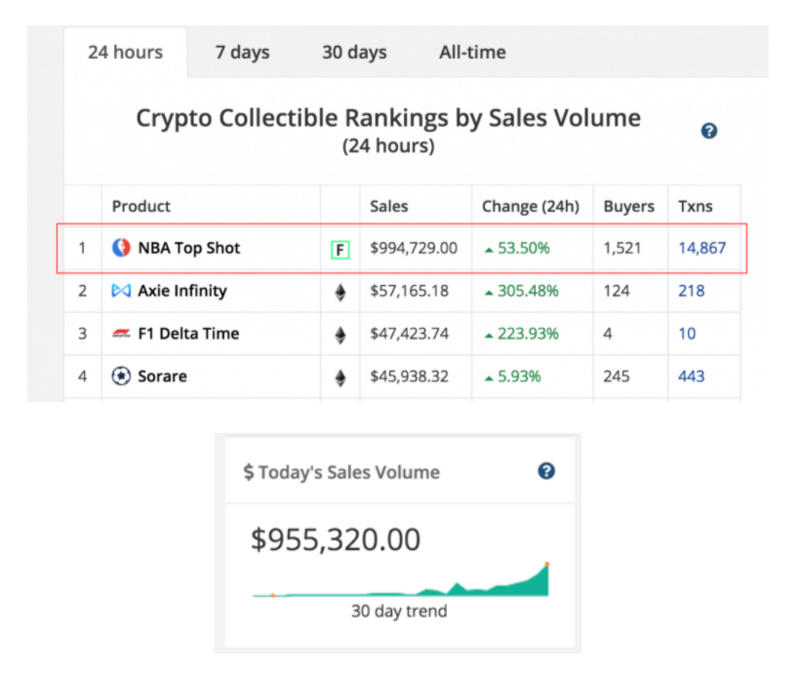
Task: Open the NBA Top Shot product link
Action: [x=189, y=248]
